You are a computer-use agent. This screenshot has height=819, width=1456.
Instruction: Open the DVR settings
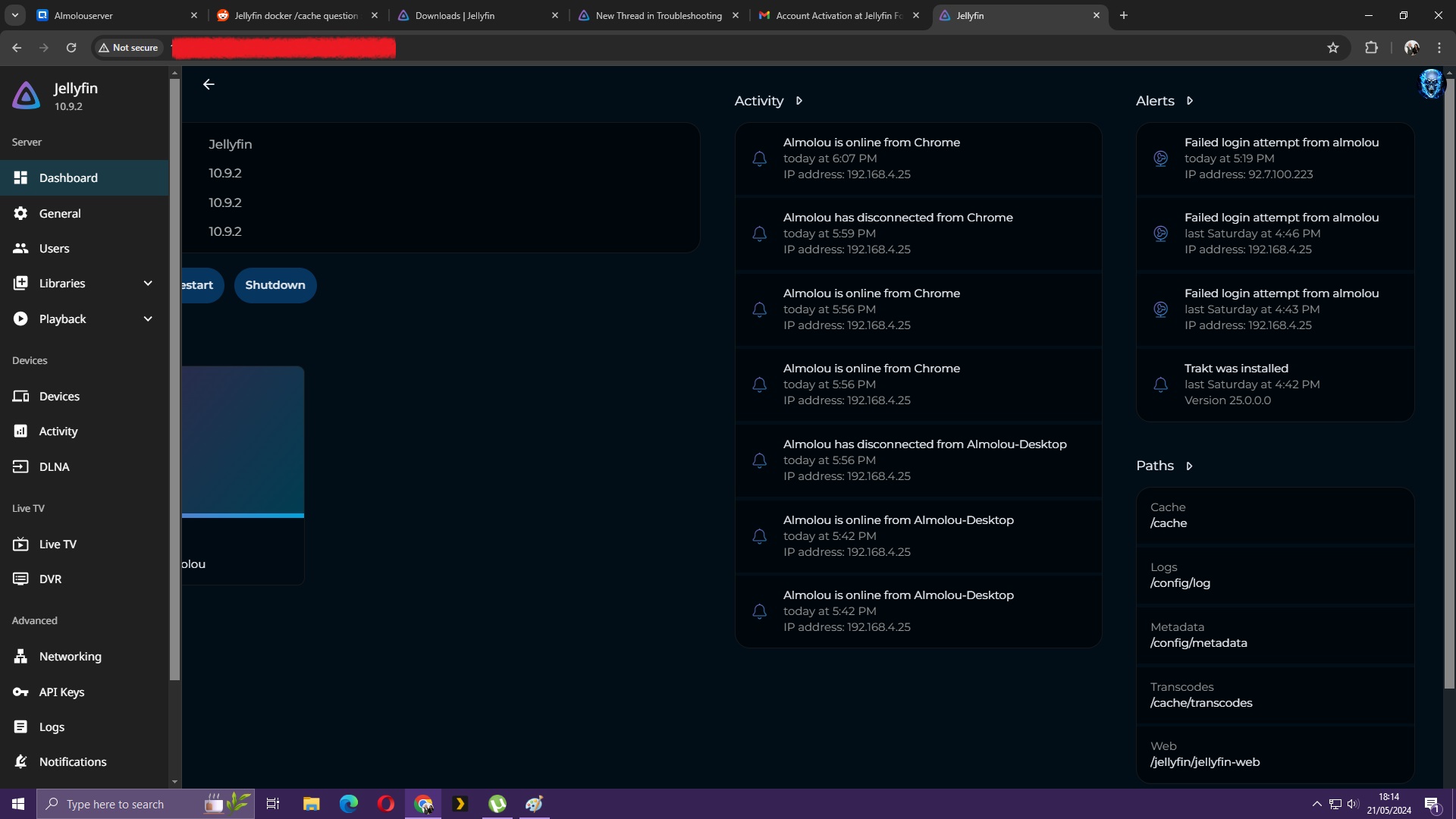tap(50, 579)
